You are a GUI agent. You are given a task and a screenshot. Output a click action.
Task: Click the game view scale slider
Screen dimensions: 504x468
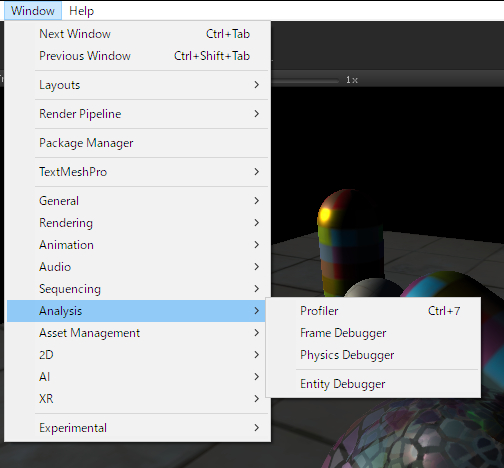305,80
